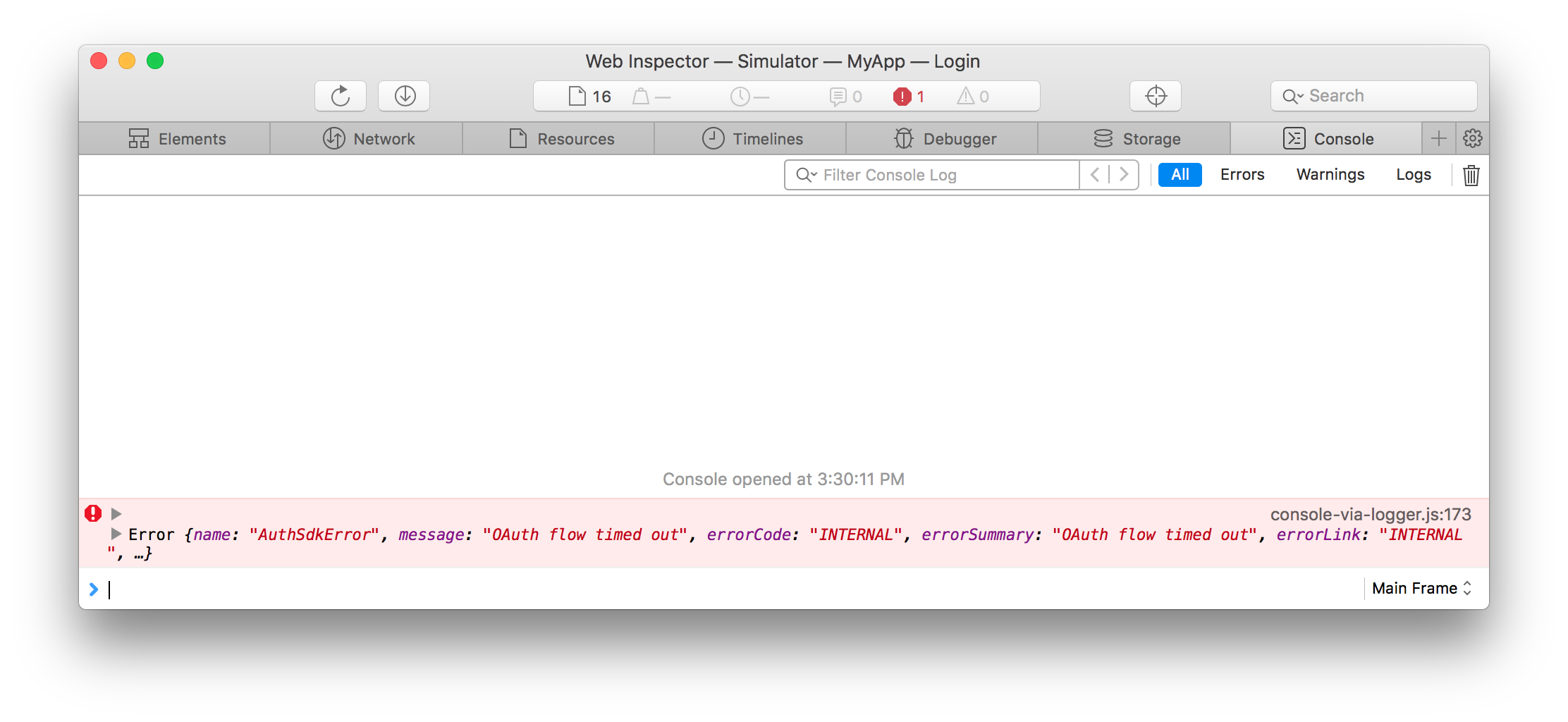Filter console to Errors only
The image size is (1568, 722).
pyautogui.click(x=1242, y=175)
